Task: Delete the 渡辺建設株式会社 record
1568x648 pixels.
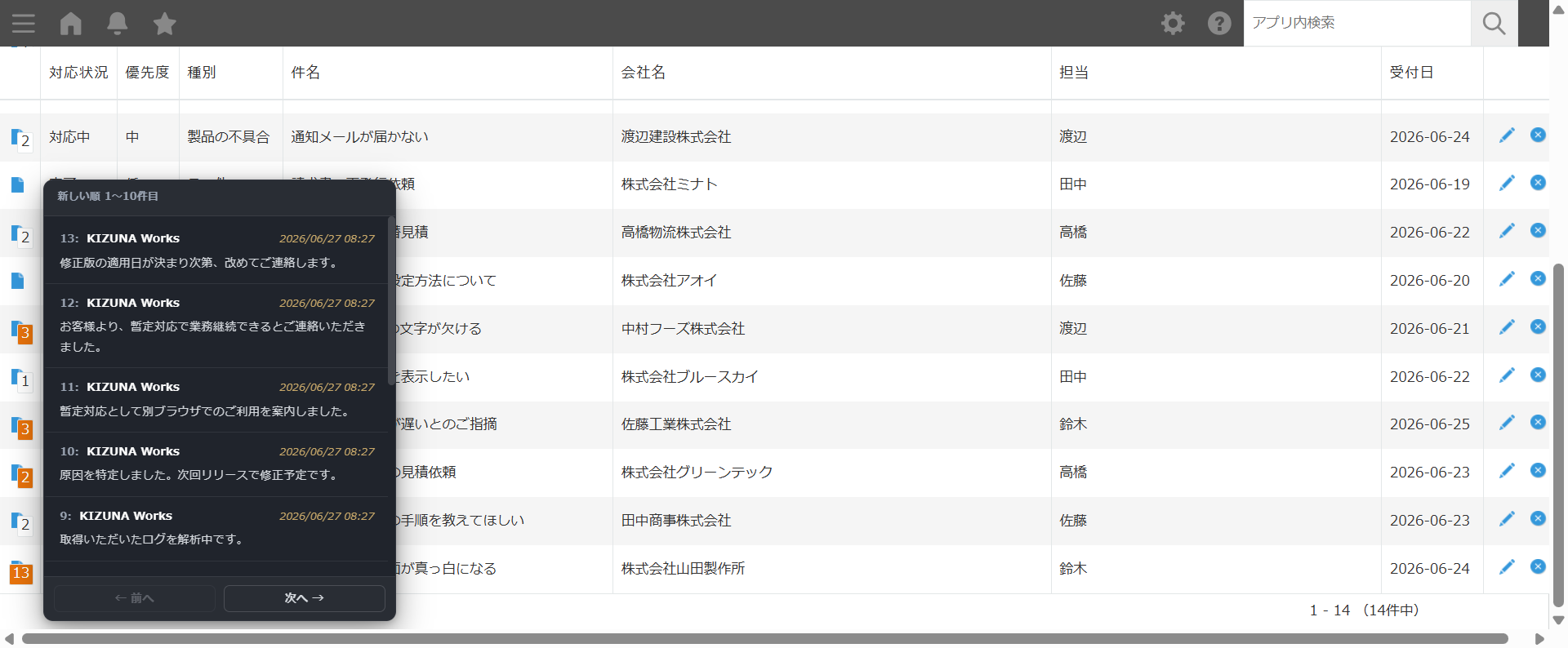Action: (1538, 135)
